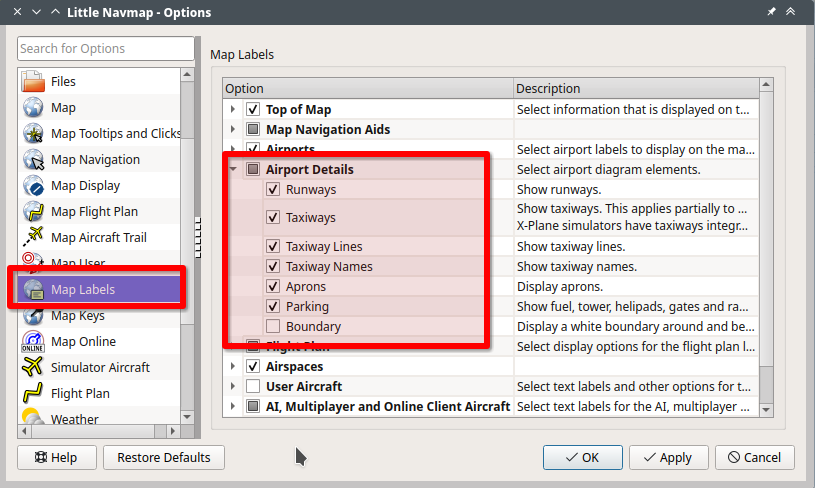This screenshot has height=488, width=815.
Task: Toggle the Top of Map checkbox
Action: click(253, 109)
